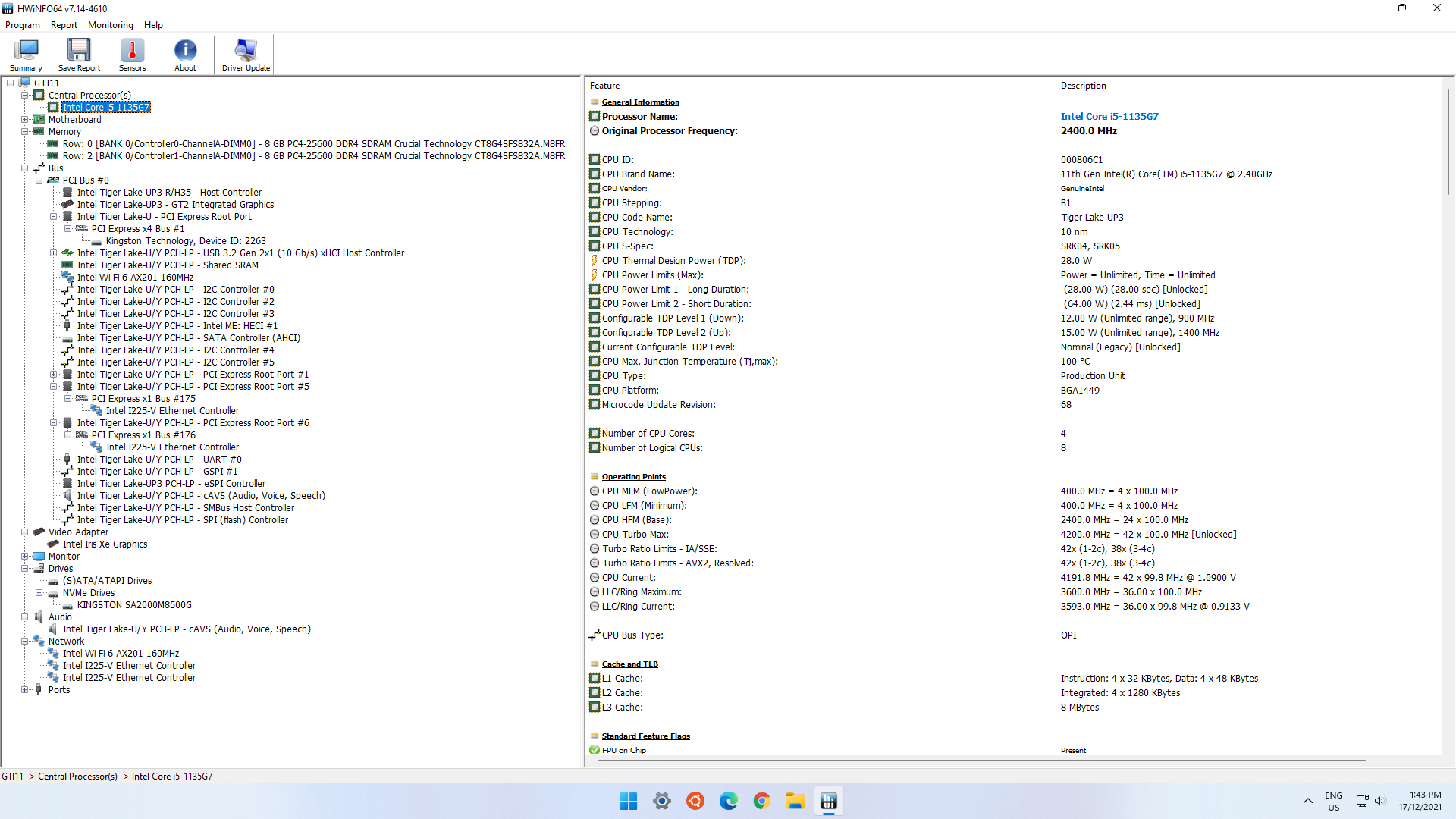Select the Monitor icon in tree
The height and width of the screenshot is (819, 1456).
[39, 556]
